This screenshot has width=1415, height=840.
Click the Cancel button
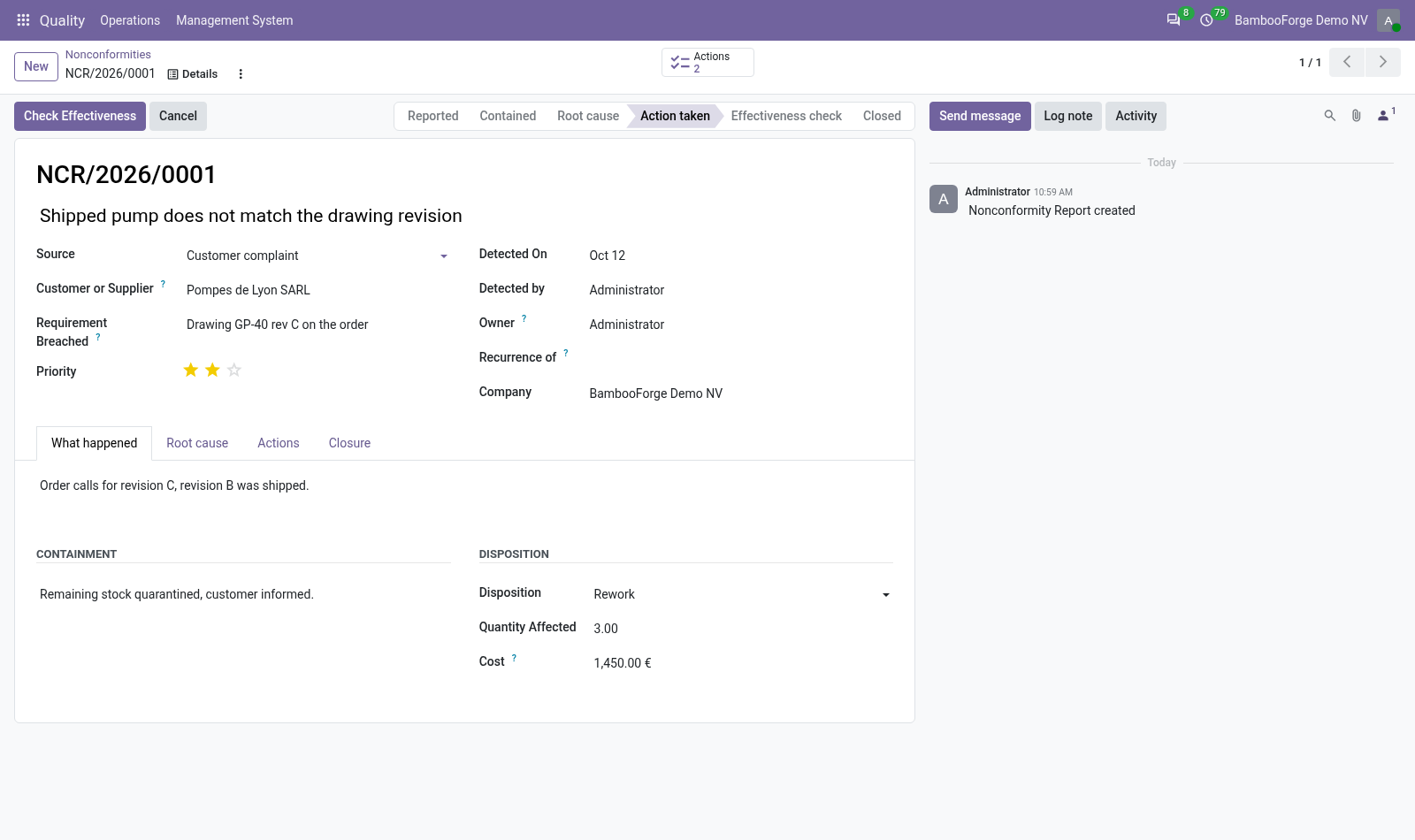click(178, 116)
